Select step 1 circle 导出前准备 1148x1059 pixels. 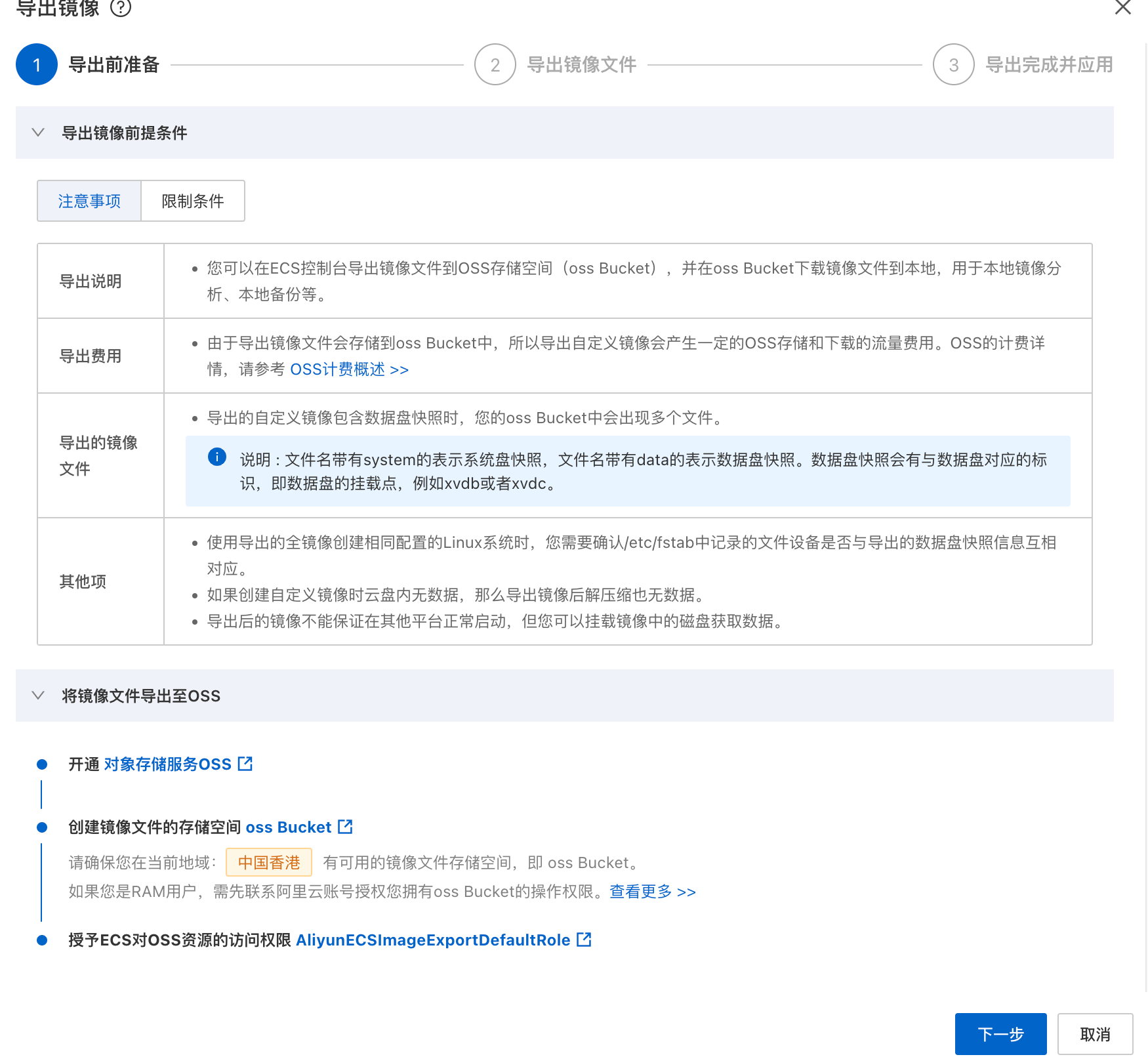[x=37, y=64]
